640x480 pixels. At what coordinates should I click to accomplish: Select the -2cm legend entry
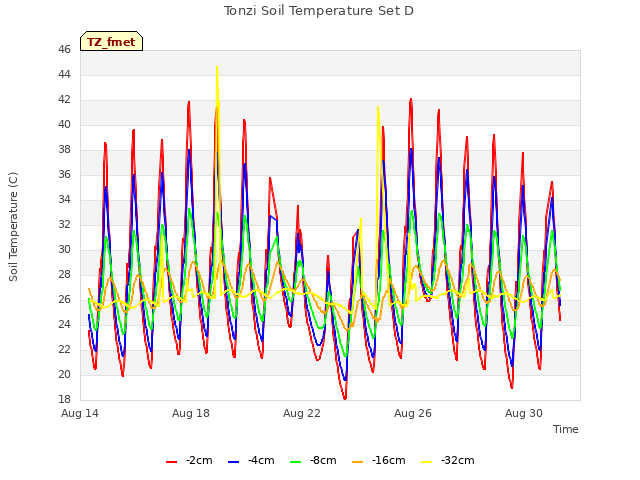point(189,461)
